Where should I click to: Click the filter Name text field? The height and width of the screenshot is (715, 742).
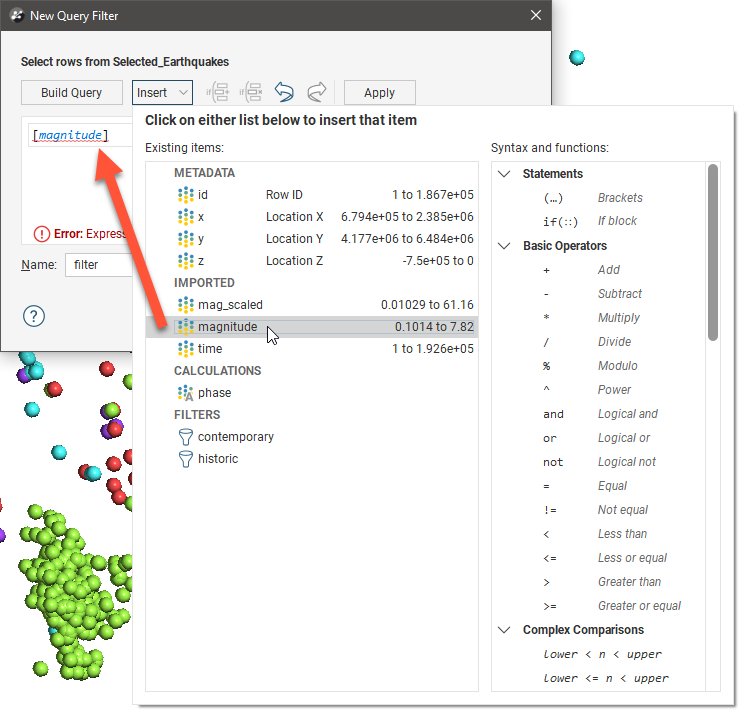[98, 266]
